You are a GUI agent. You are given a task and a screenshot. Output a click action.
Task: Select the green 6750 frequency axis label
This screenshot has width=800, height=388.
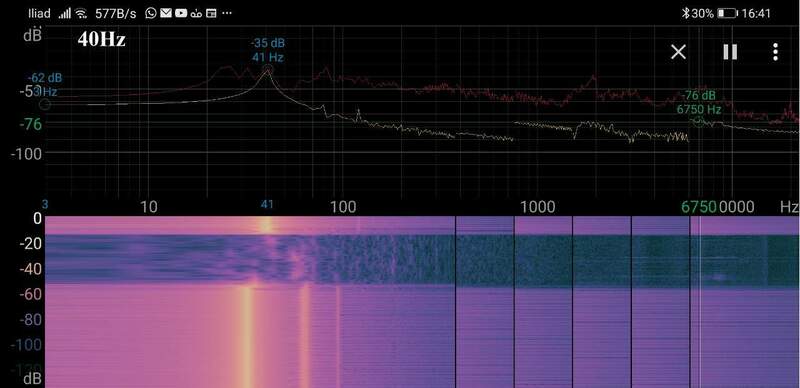[x=699, y=207]
